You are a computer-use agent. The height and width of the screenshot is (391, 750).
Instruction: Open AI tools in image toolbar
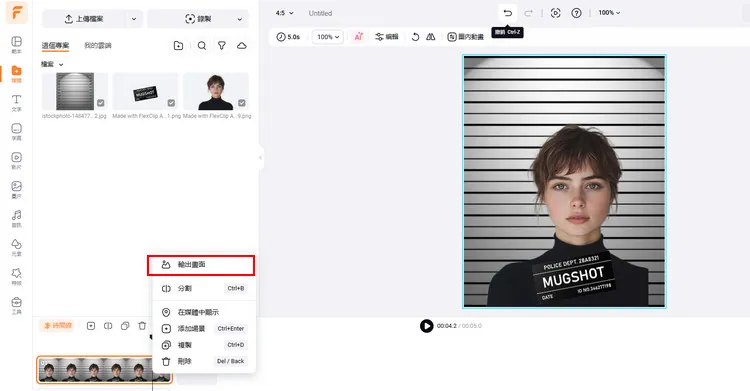click(x=358, y=36)
